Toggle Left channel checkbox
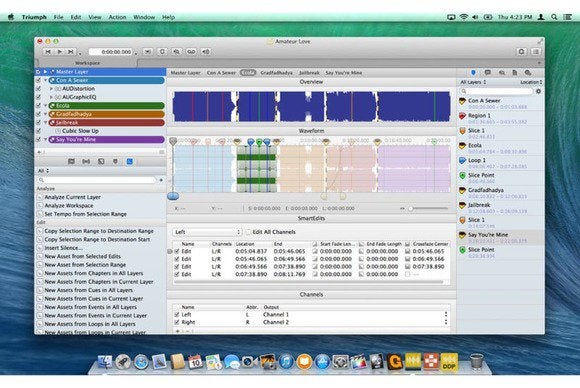The height and width of the screenshot is (388, 580). (177, 314)
